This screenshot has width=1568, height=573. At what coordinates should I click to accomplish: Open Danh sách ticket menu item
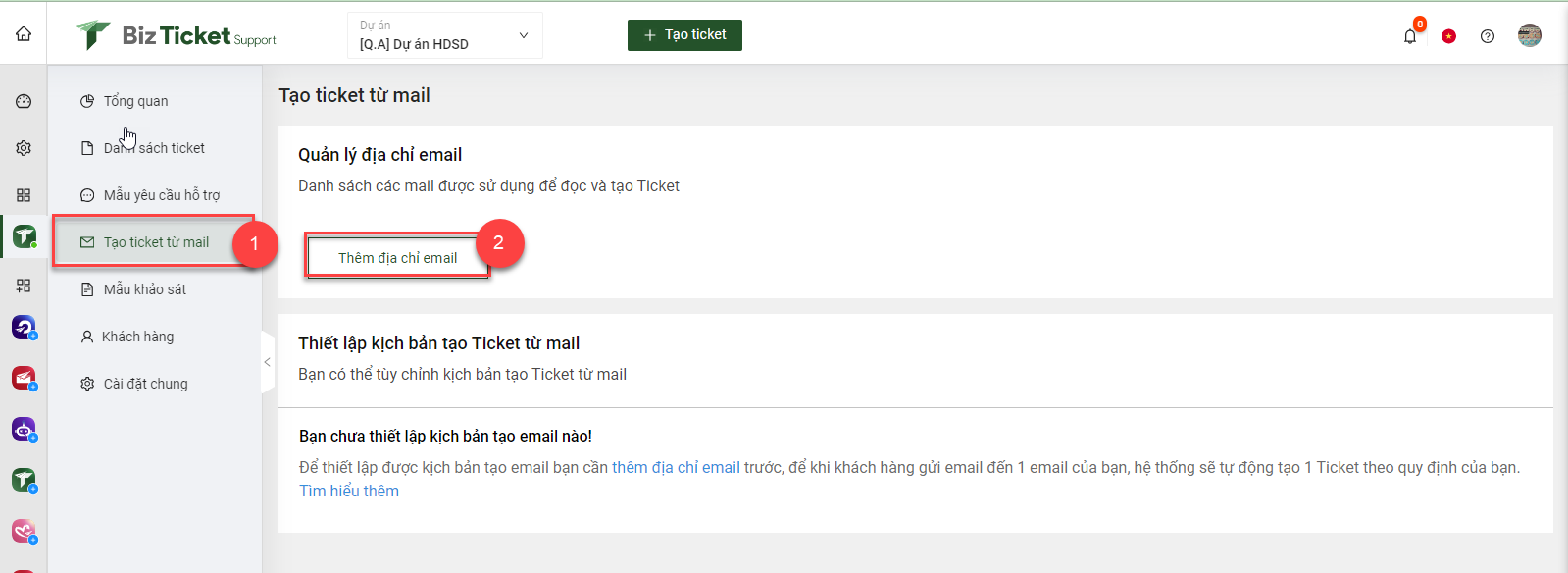tap(155, 148)
